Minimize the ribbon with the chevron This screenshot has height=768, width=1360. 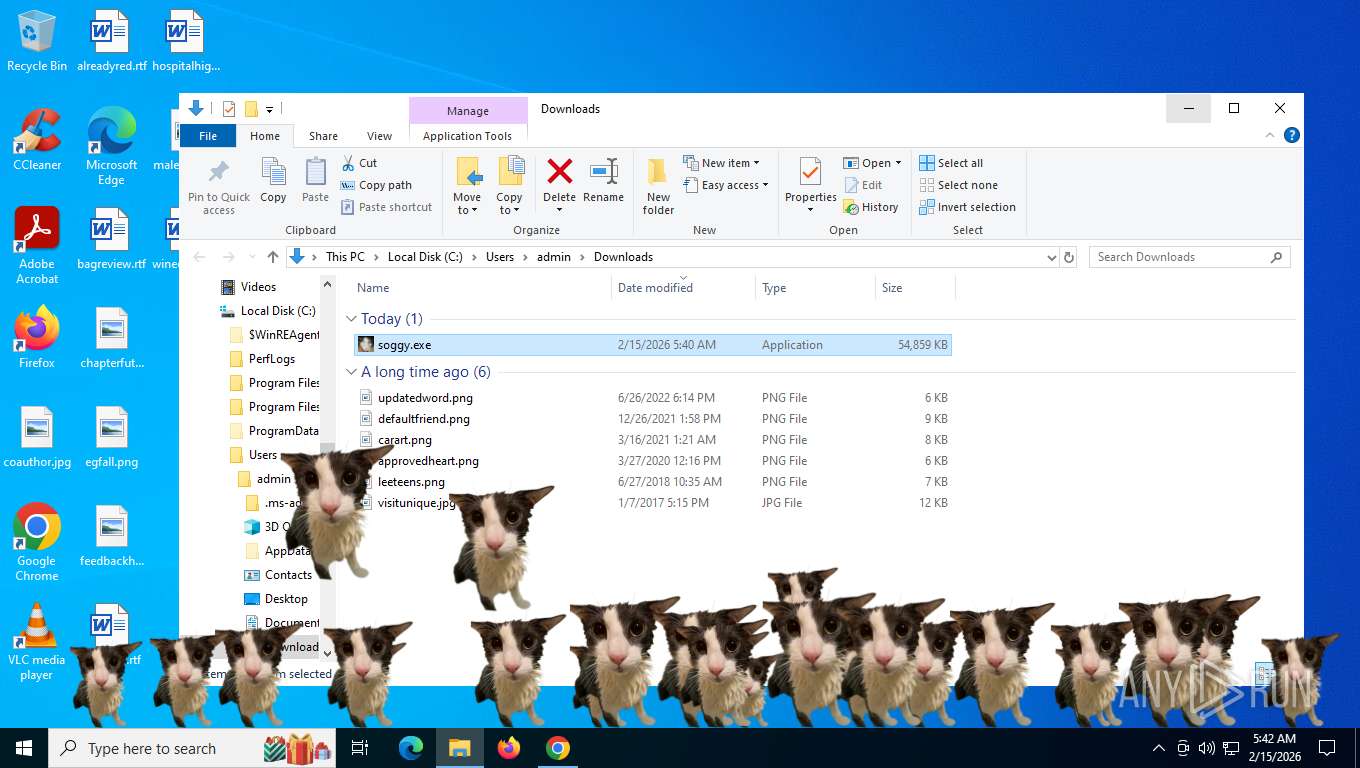1271,135
